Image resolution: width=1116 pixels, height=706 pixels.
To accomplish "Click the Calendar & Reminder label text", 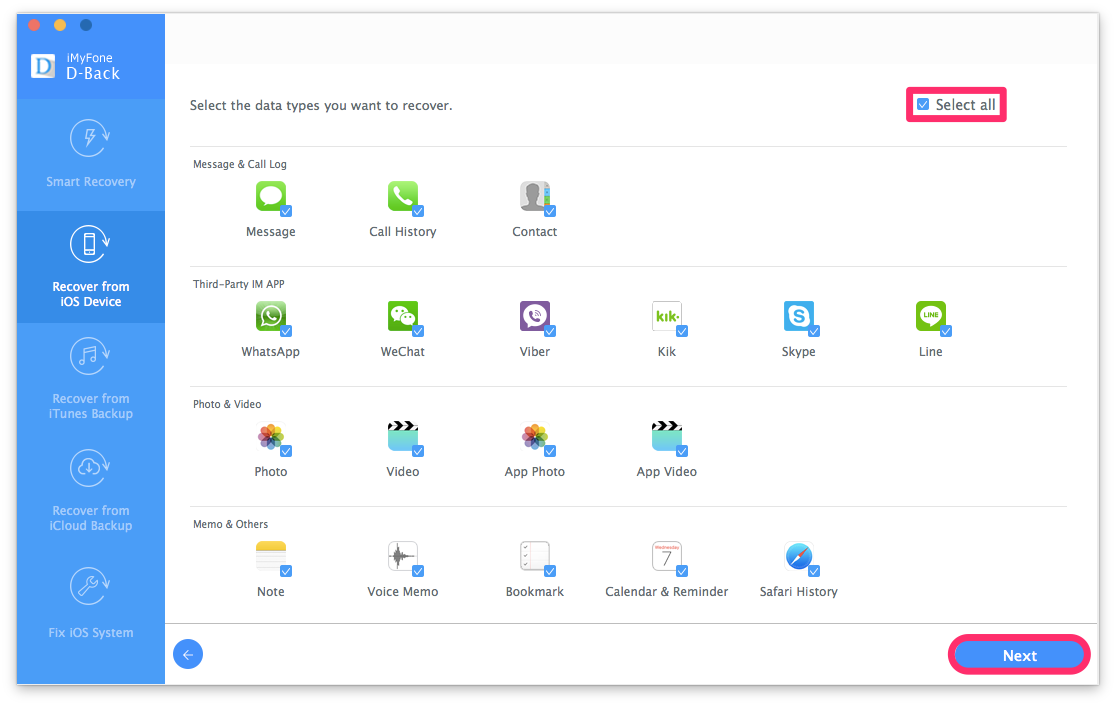I will tap(667, 591).
